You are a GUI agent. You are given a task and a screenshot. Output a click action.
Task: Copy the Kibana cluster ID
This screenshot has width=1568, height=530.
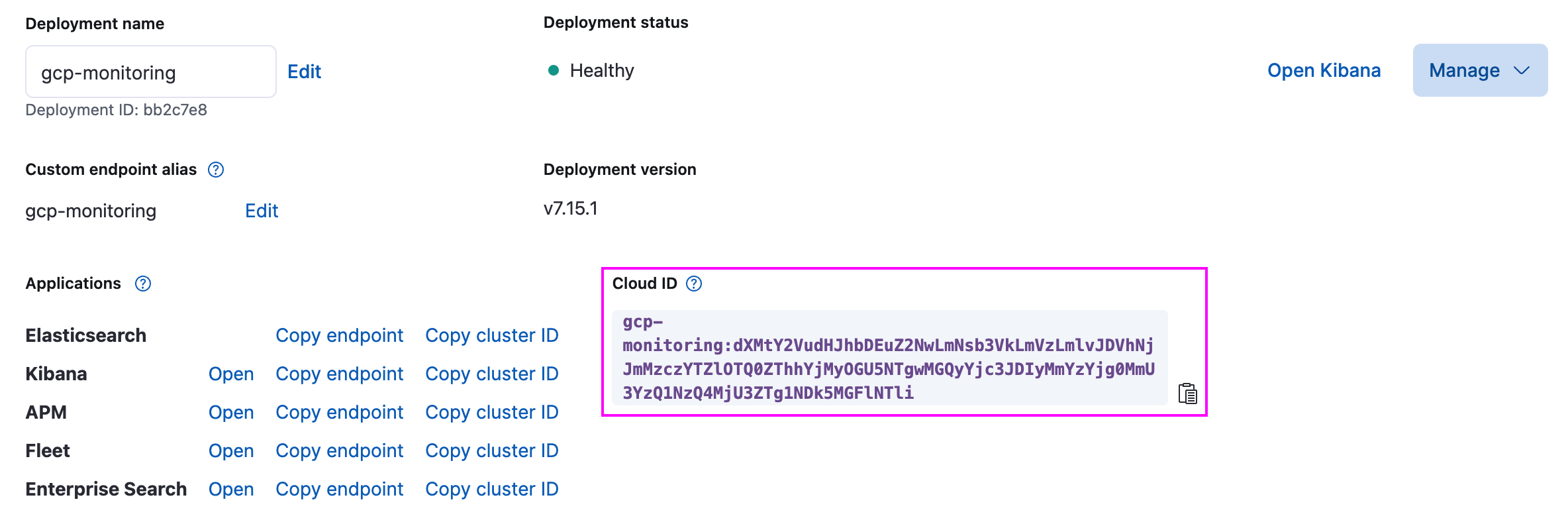point(491,374)
